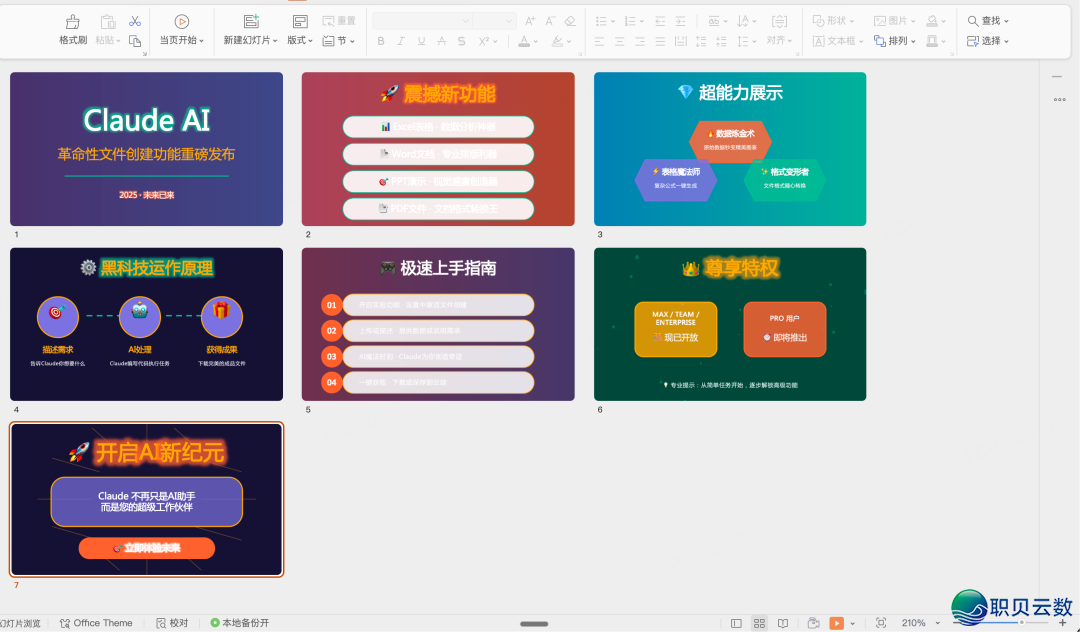
Task: Select slide 5 极速上手指南 thumbnail
Action: tap(438, 324)
